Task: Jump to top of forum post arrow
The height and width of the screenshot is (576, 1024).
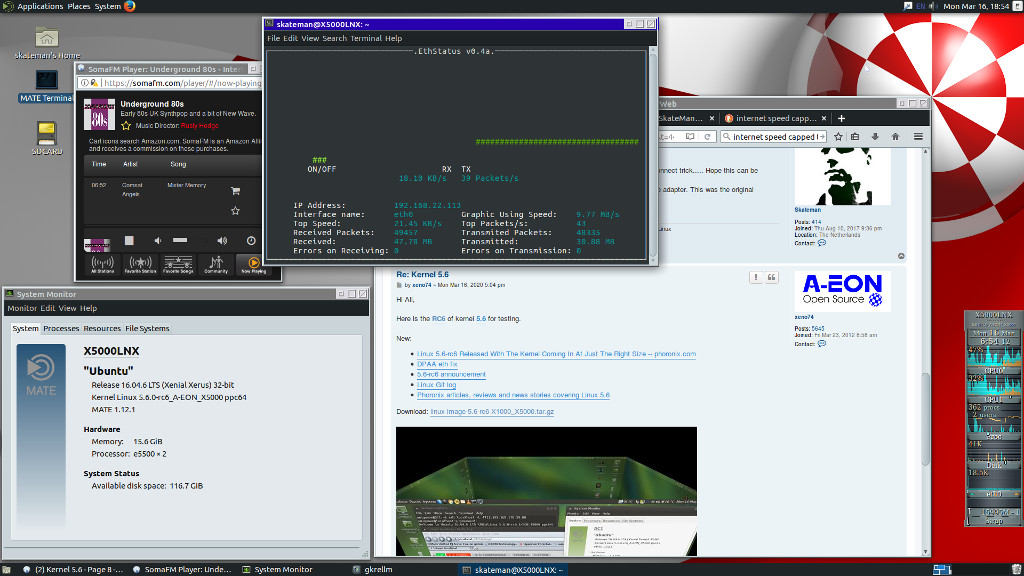Action: (x=901, y=256)
